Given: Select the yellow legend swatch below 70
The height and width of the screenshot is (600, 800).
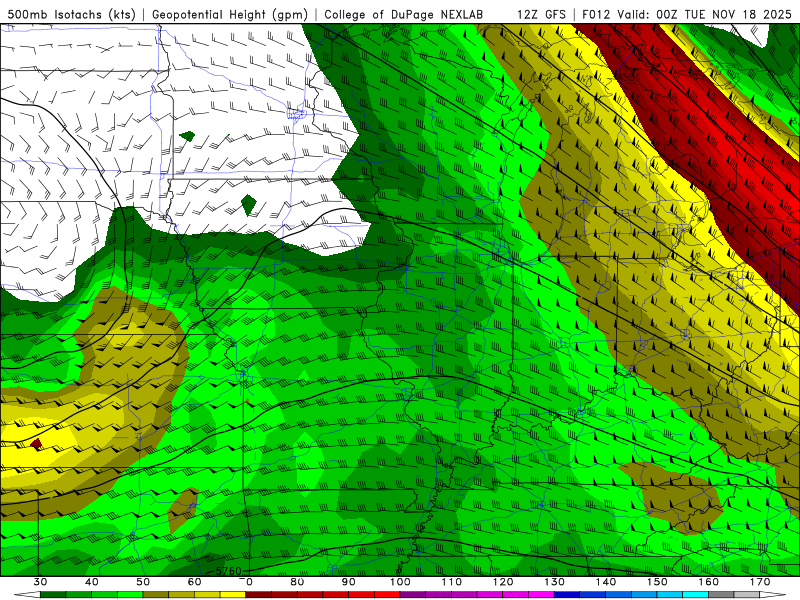Looking at the screenshot, I should (x=233, y=595).
